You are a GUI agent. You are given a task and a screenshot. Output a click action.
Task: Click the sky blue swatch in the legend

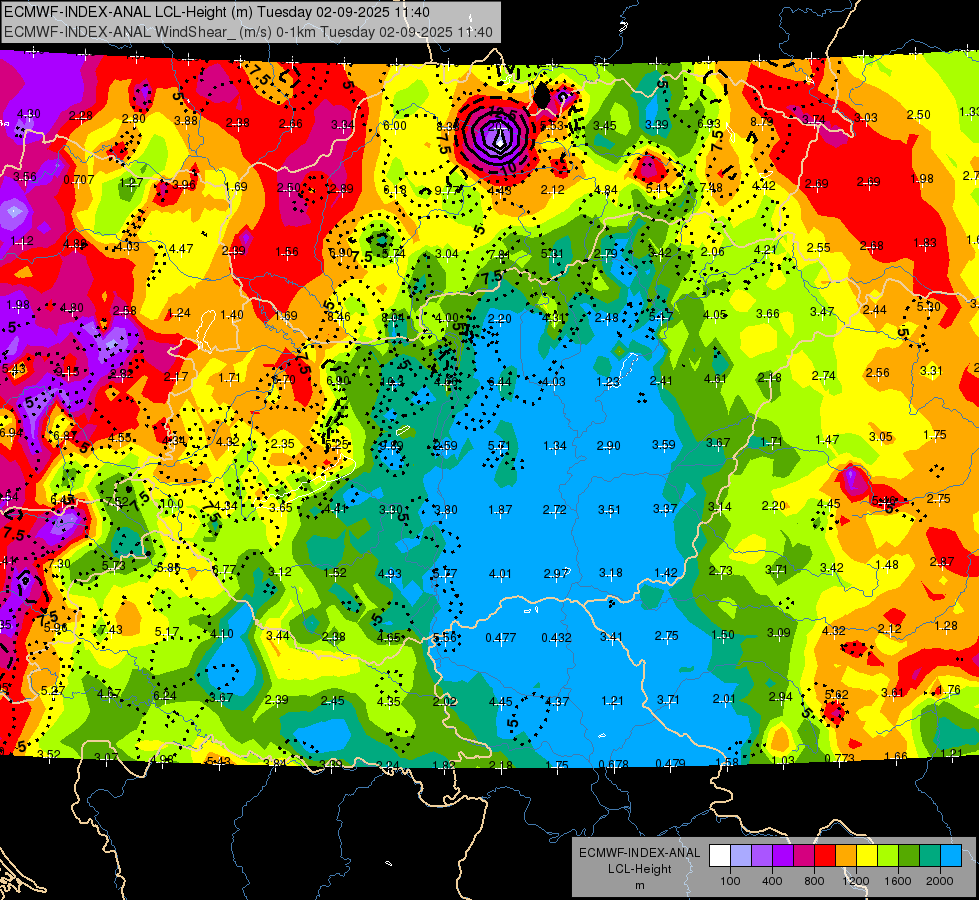[x=951, y=856]
